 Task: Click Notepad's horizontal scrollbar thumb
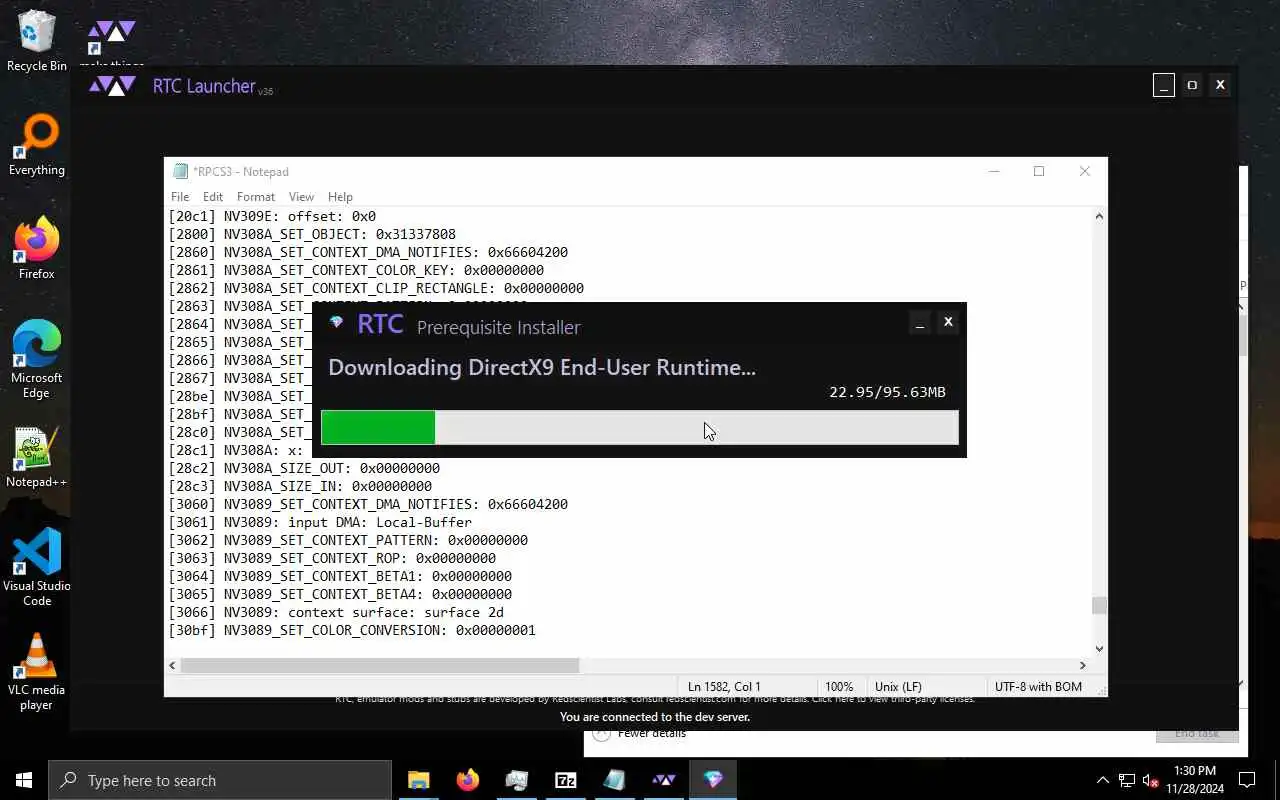[380, 665]
